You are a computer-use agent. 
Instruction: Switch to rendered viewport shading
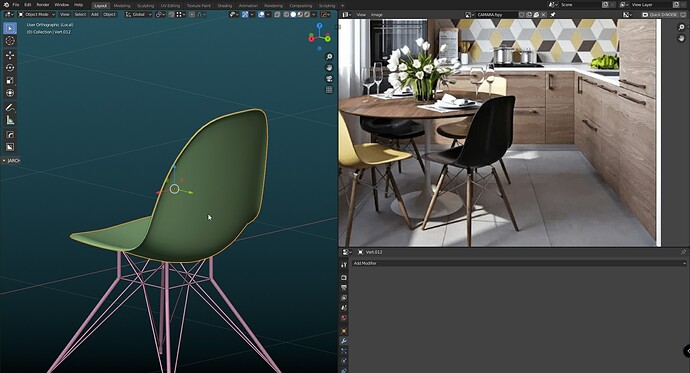[307, 15]
